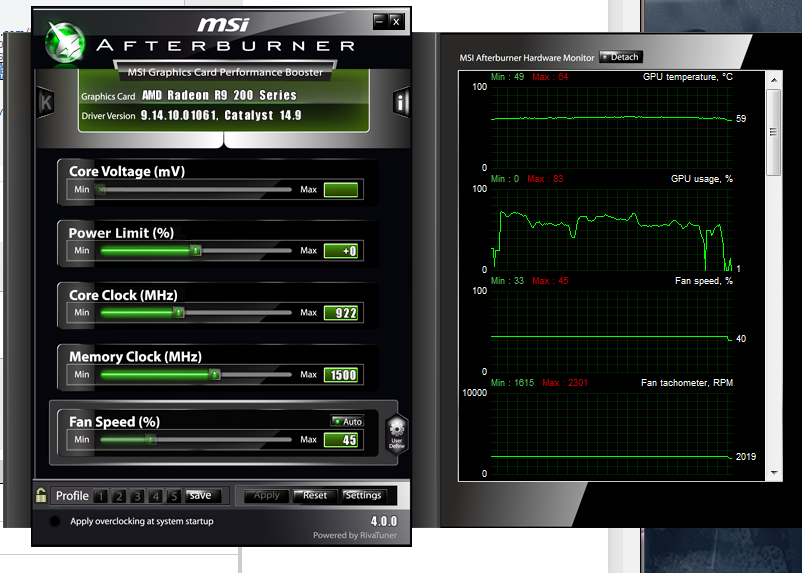Click the MSI Afterburner jet logo
Screen dimensions: 802x573
64,43
